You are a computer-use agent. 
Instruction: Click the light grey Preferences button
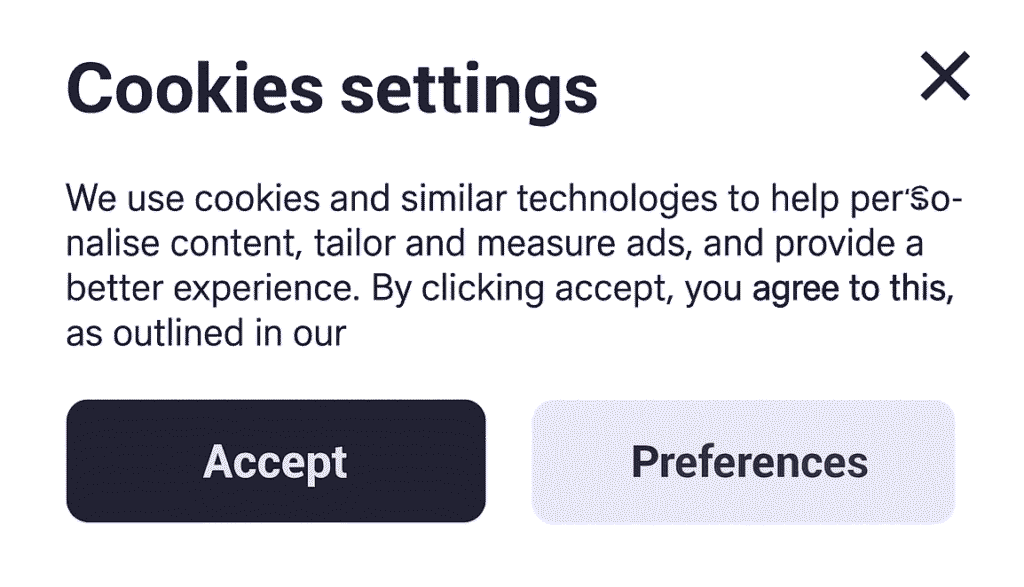click(x=743, y=462)
